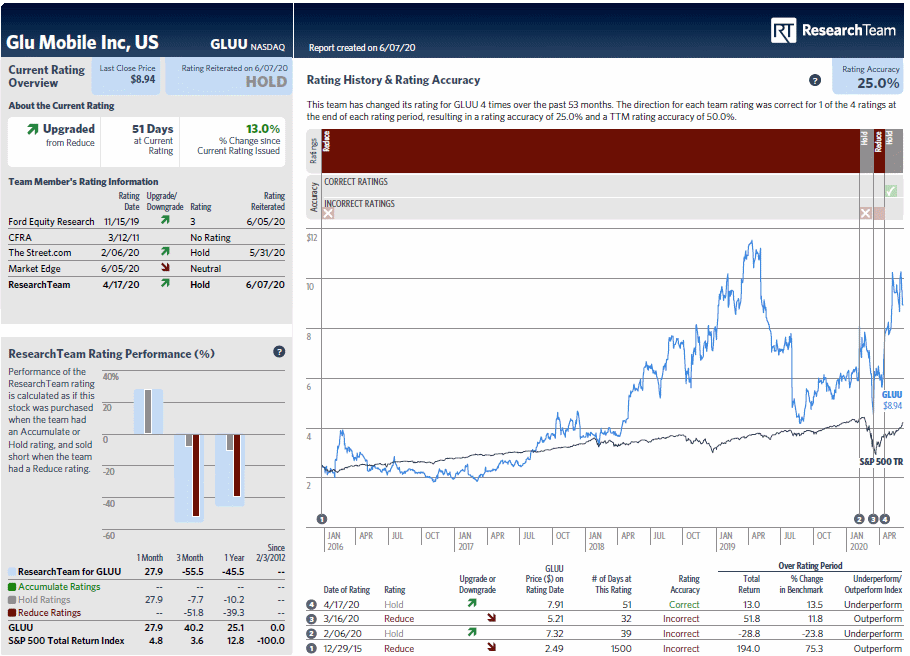Click CORRECT RATINGS row label
Image resolution: width=910 pixels, height=656 pixels.
point(356,182)
